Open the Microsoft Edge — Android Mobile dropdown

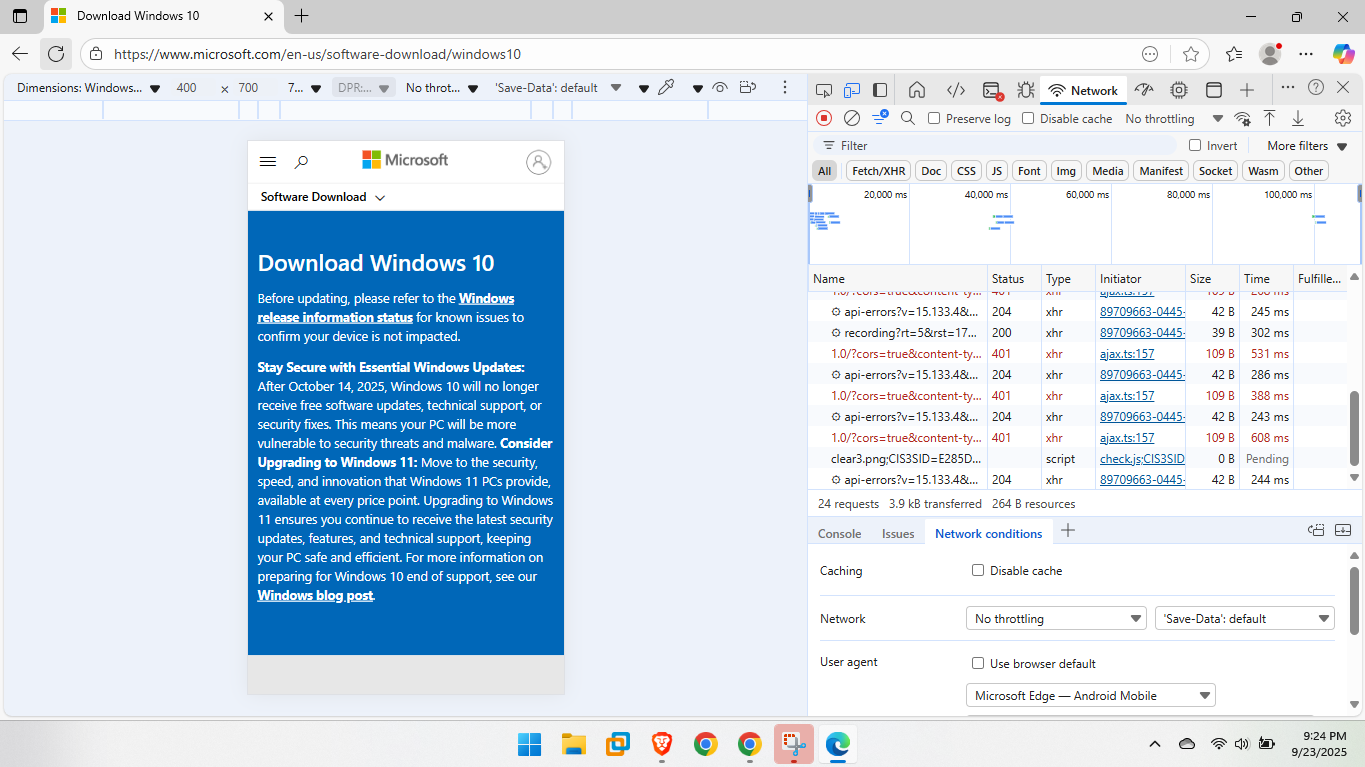[1091, 695]
